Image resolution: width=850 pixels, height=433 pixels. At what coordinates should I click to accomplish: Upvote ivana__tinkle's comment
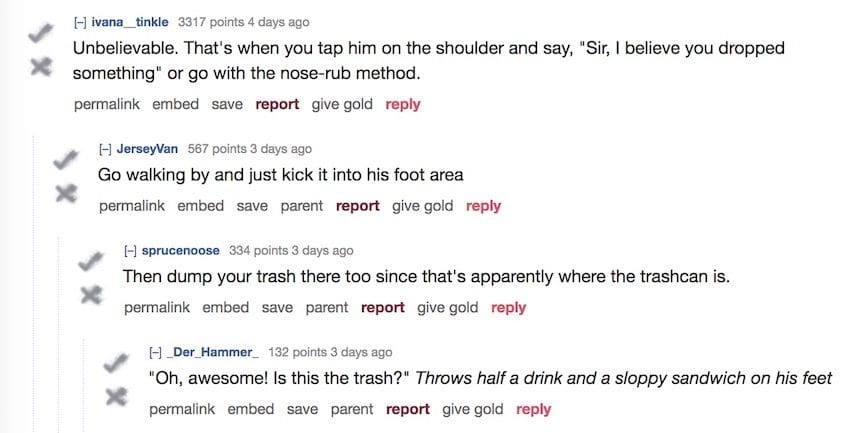40,33
